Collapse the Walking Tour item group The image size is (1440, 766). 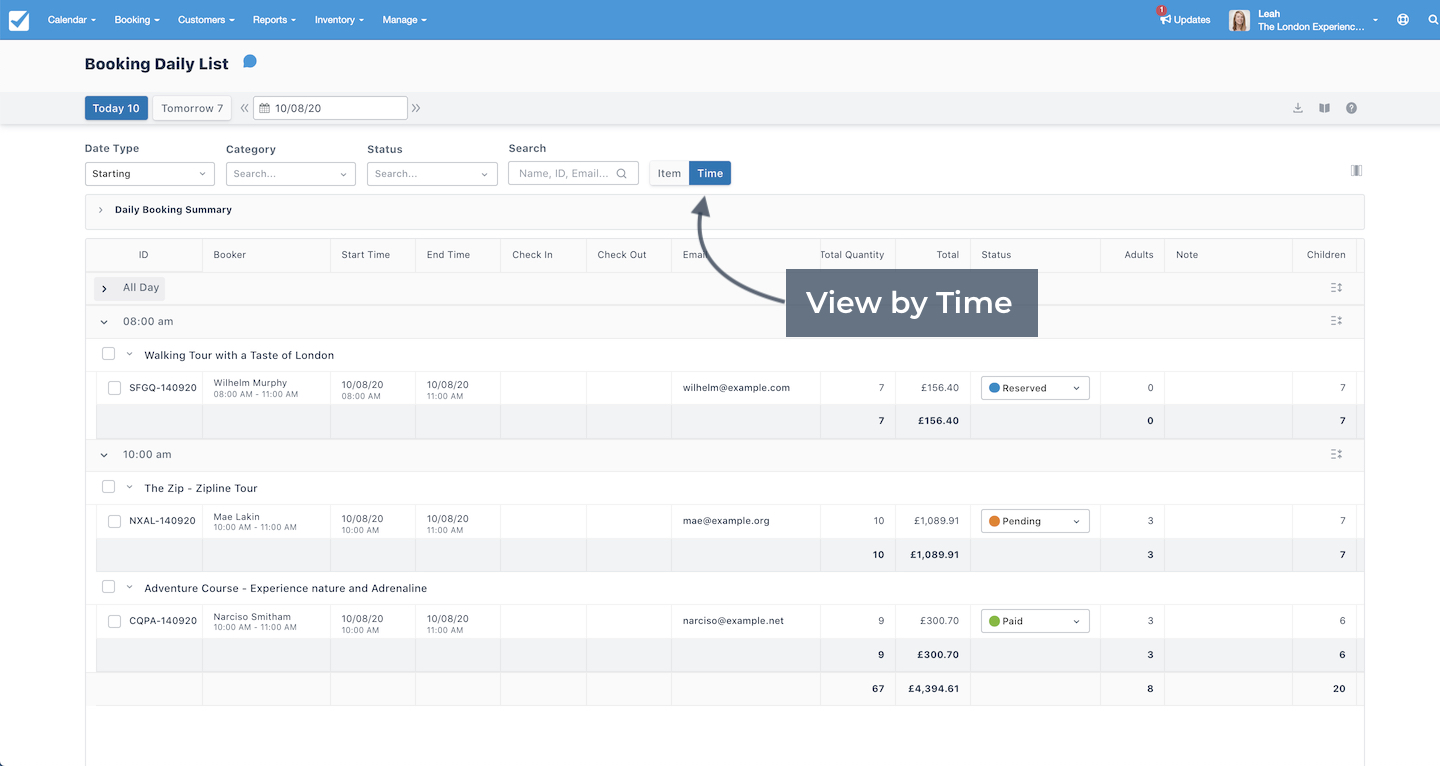pyautogui.click(x=129, y=354)
